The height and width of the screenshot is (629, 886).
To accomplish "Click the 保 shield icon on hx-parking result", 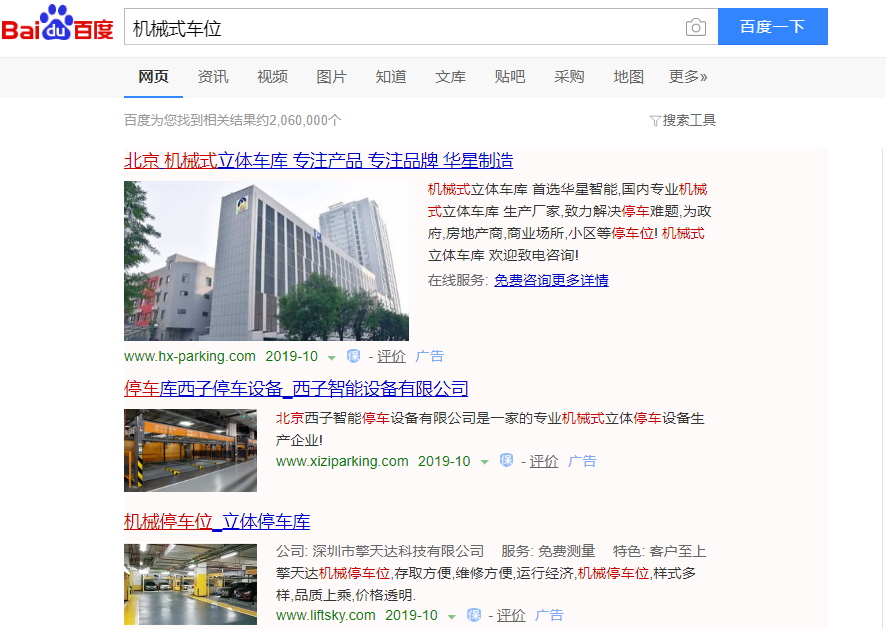I will click(x=354, y=356).
